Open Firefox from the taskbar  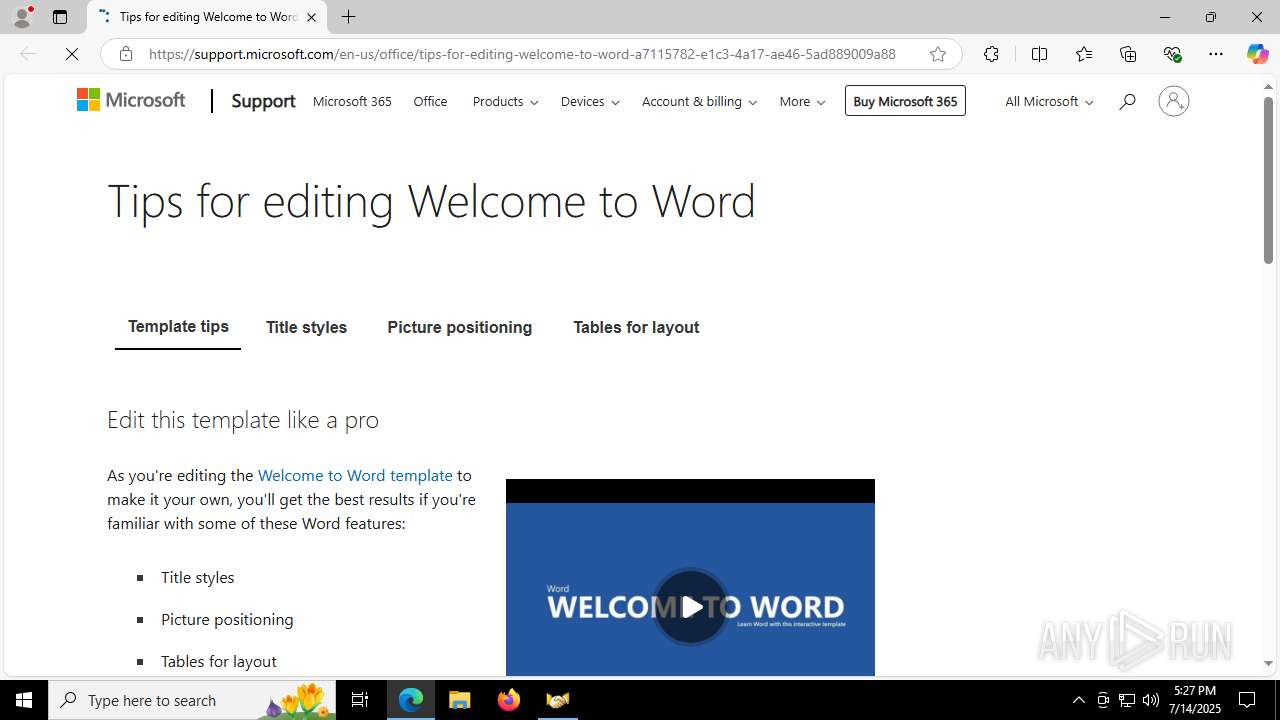pos(508,700)
